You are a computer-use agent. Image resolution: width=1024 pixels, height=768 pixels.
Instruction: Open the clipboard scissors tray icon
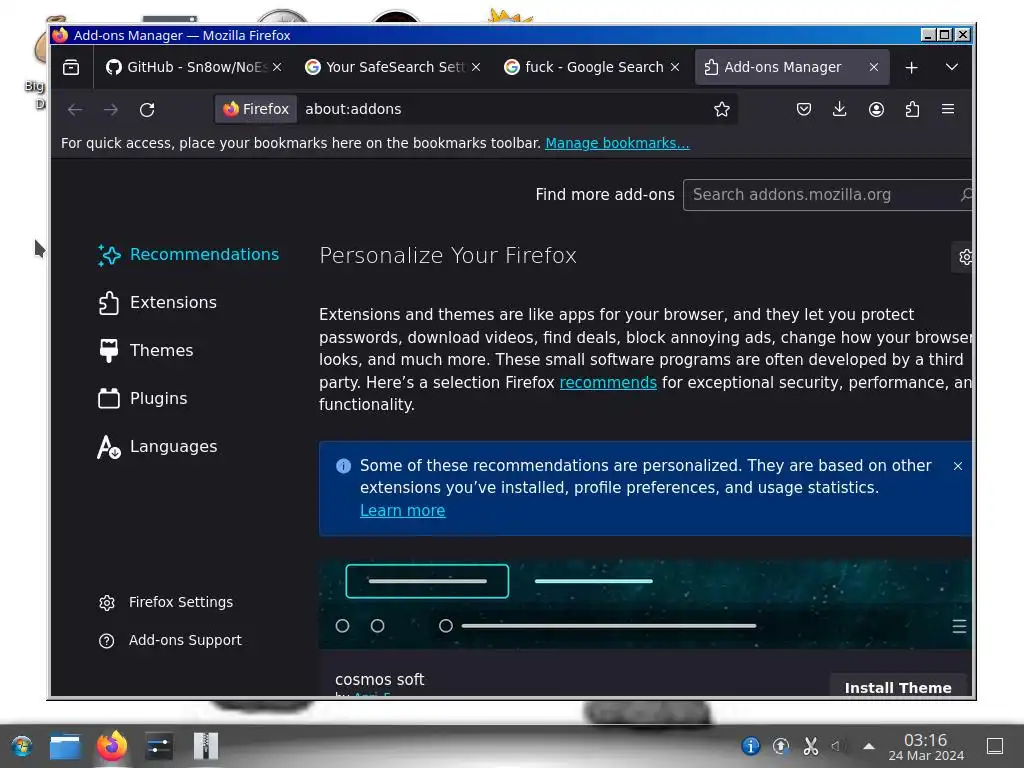(810, 746)
